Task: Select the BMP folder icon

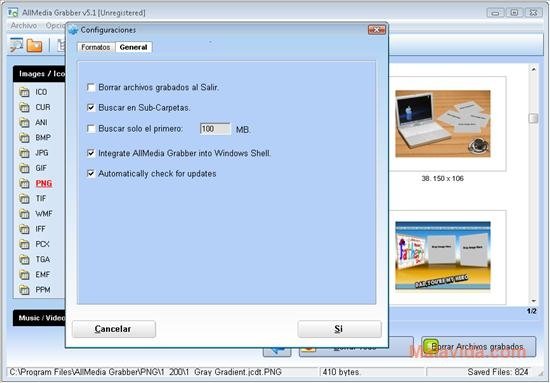Action: 24,137
